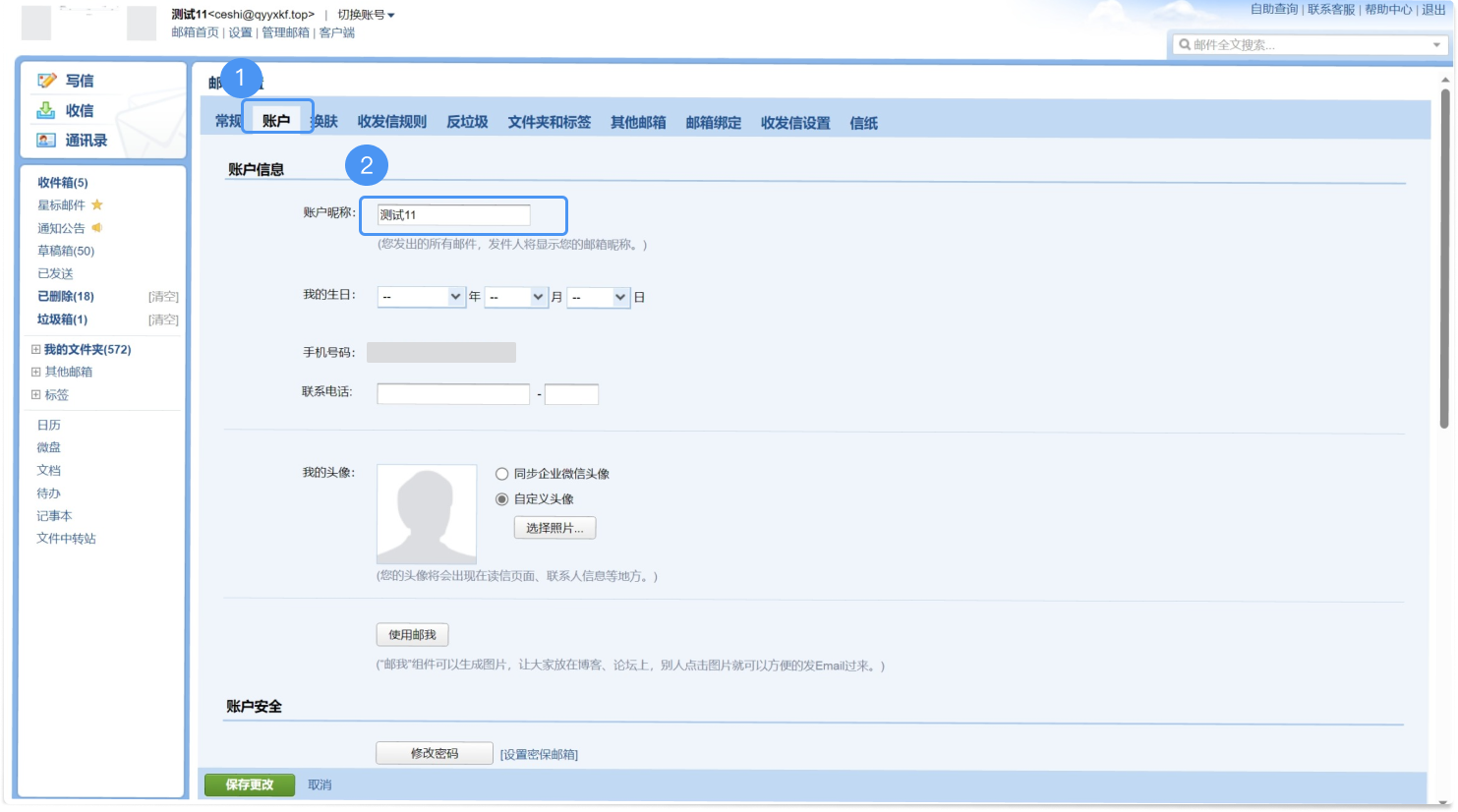Click the speaker icon beside 通知公告

97,228
